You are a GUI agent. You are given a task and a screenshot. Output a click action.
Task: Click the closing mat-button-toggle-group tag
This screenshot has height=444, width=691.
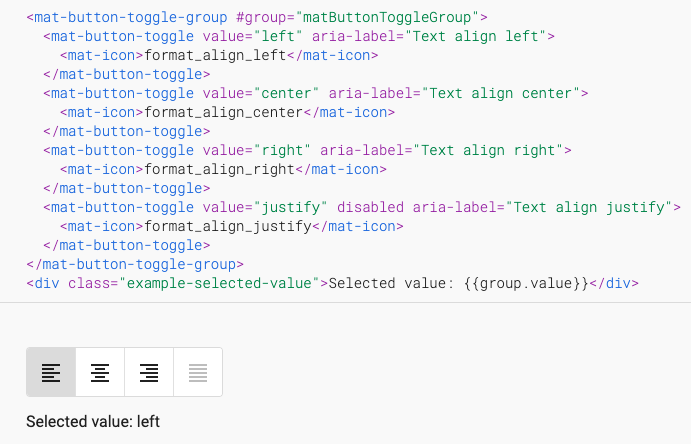tap(135, 264)
